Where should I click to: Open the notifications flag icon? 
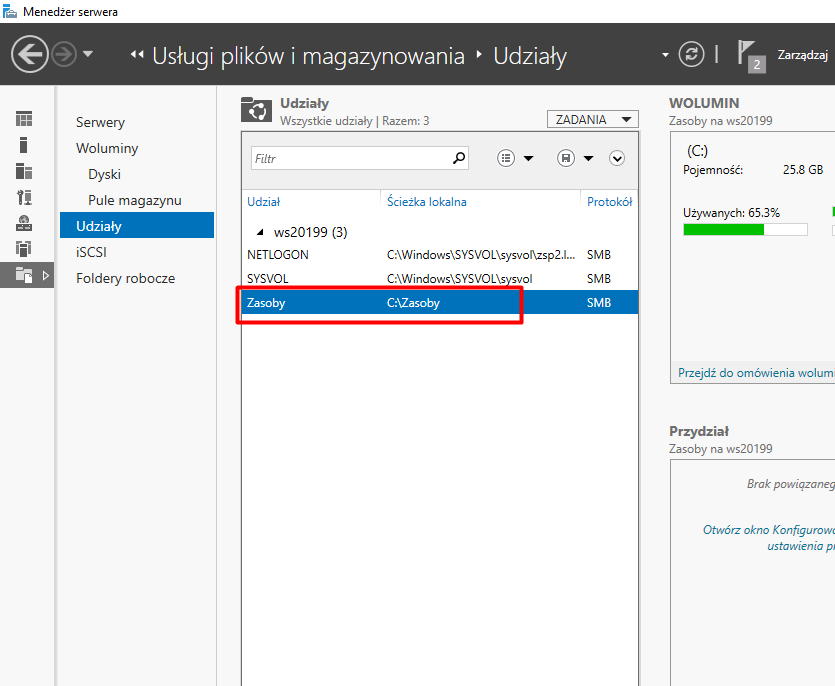pos(749,54)
